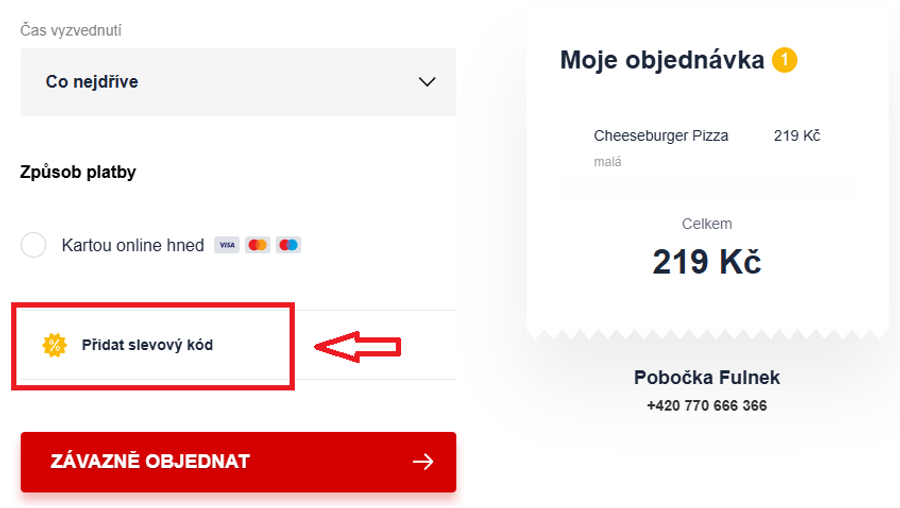Click the Mastercard logo icon

click(258, 245)
